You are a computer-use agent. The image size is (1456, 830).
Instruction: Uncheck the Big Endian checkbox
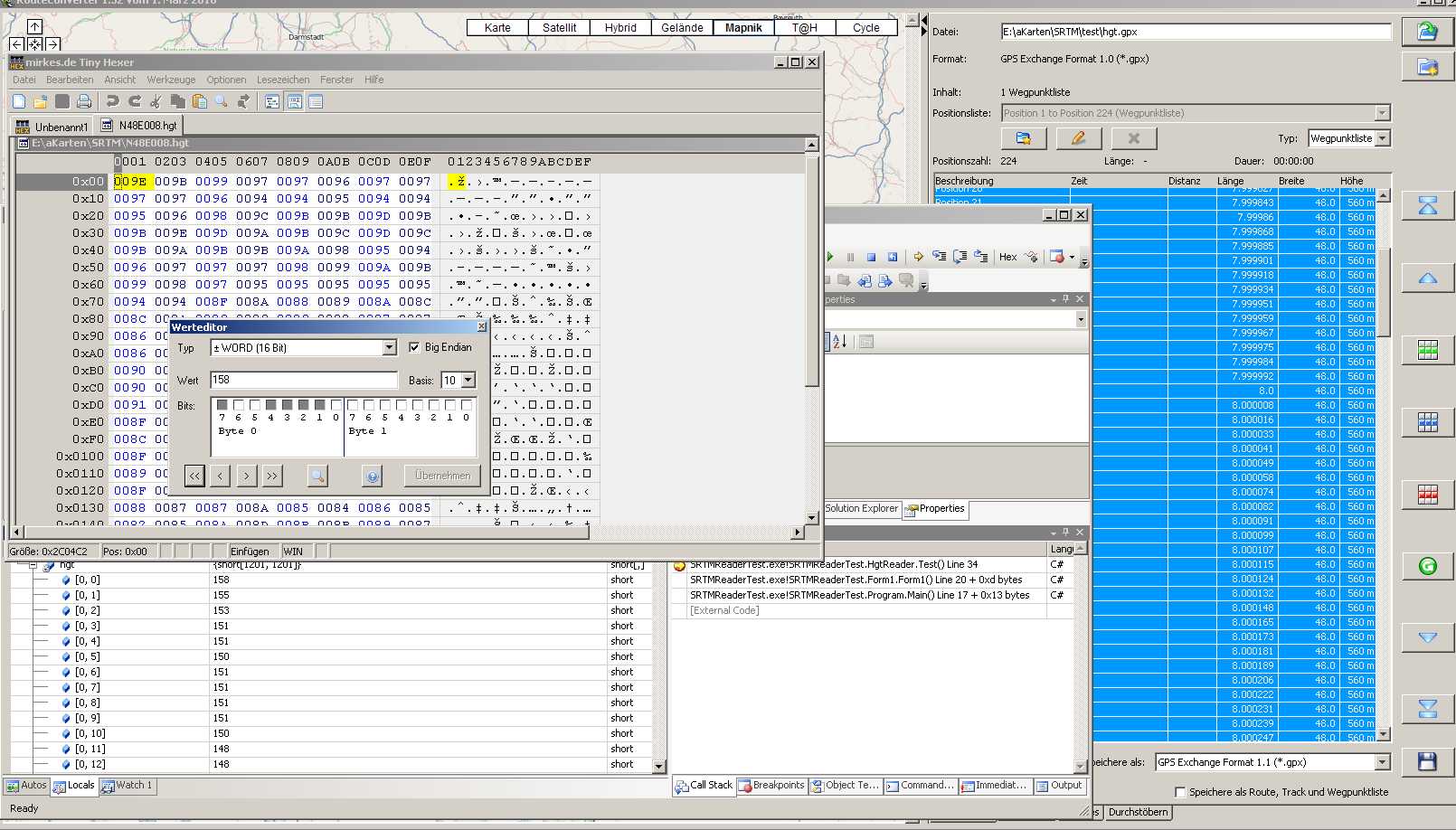[x=414, y=347]
